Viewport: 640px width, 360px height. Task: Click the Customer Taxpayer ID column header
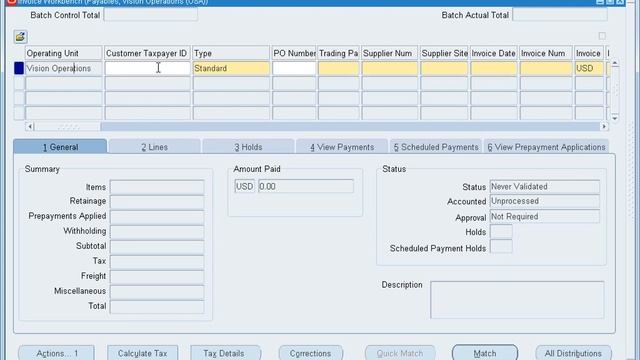tap(147, 53)
